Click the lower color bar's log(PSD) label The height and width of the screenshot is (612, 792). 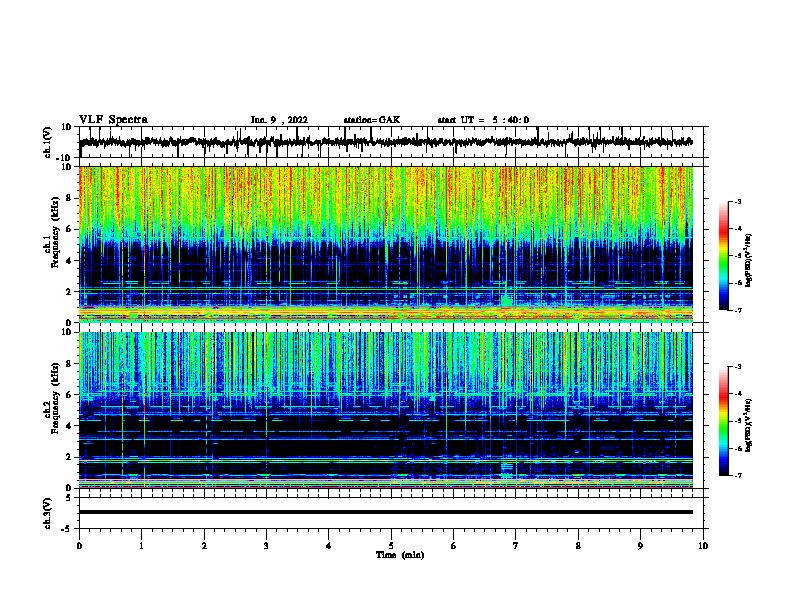[749, 425]
